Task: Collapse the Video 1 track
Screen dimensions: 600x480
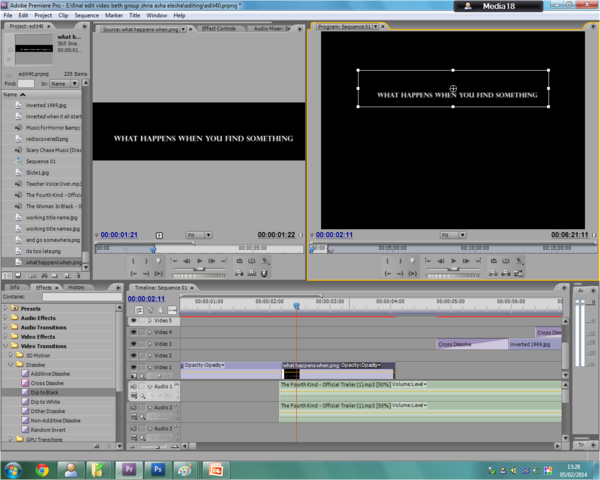Action: 150,367
